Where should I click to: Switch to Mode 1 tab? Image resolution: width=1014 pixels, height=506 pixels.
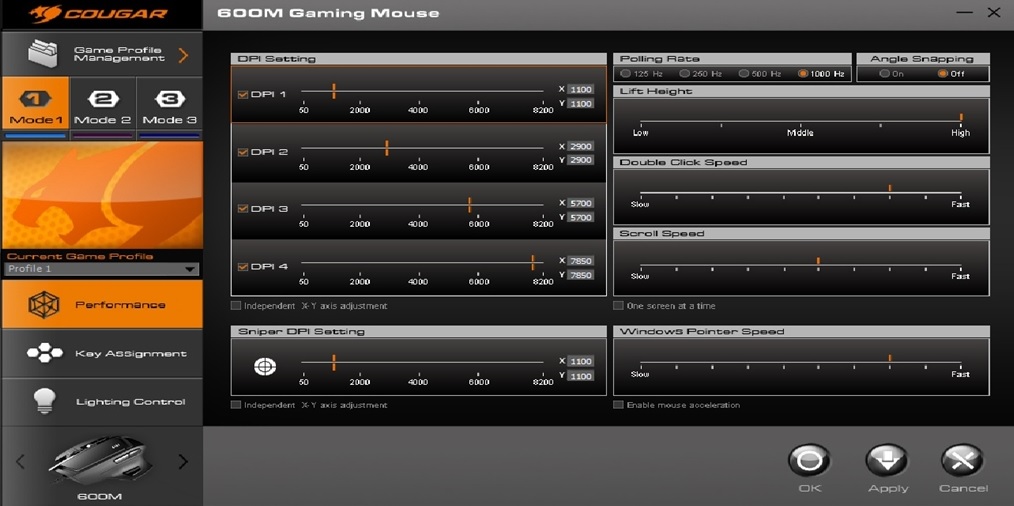pyautogui.click(x=36, y=103)
